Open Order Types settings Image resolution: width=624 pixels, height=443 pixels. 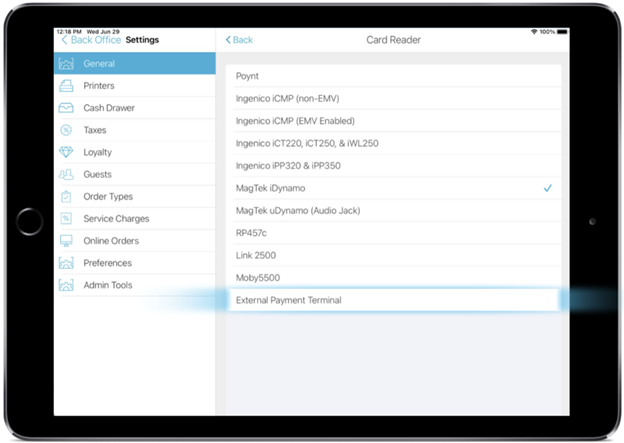click(x=135, y=197)
